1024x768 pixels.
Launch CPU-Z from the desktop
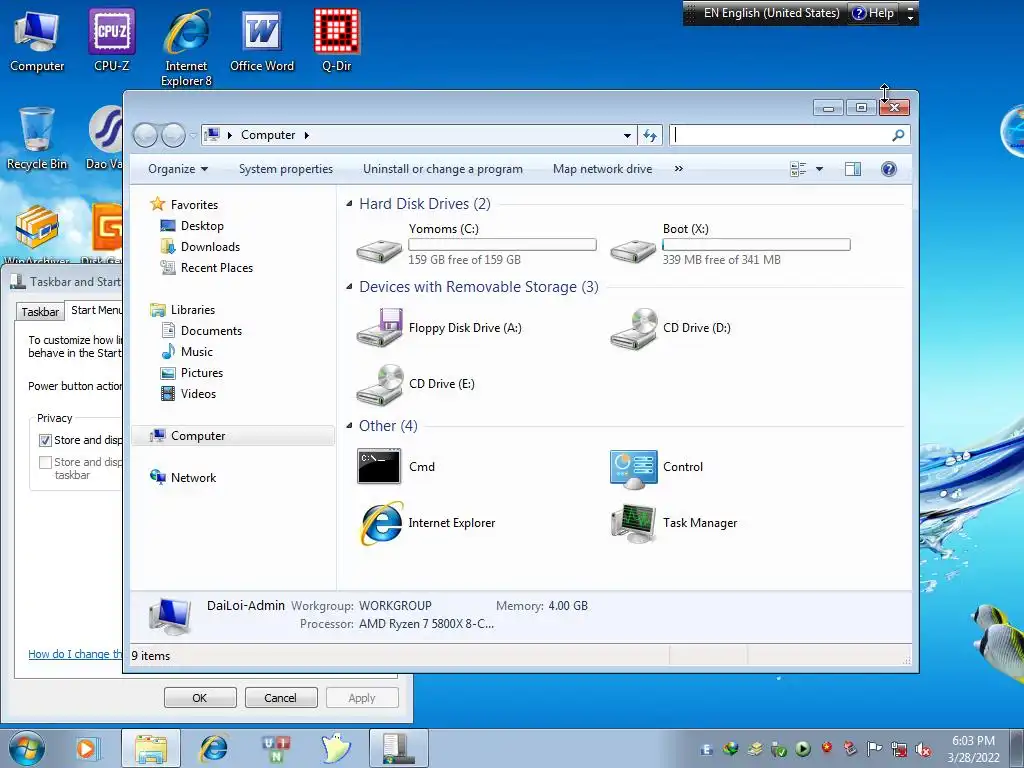(x=112, y=40)
